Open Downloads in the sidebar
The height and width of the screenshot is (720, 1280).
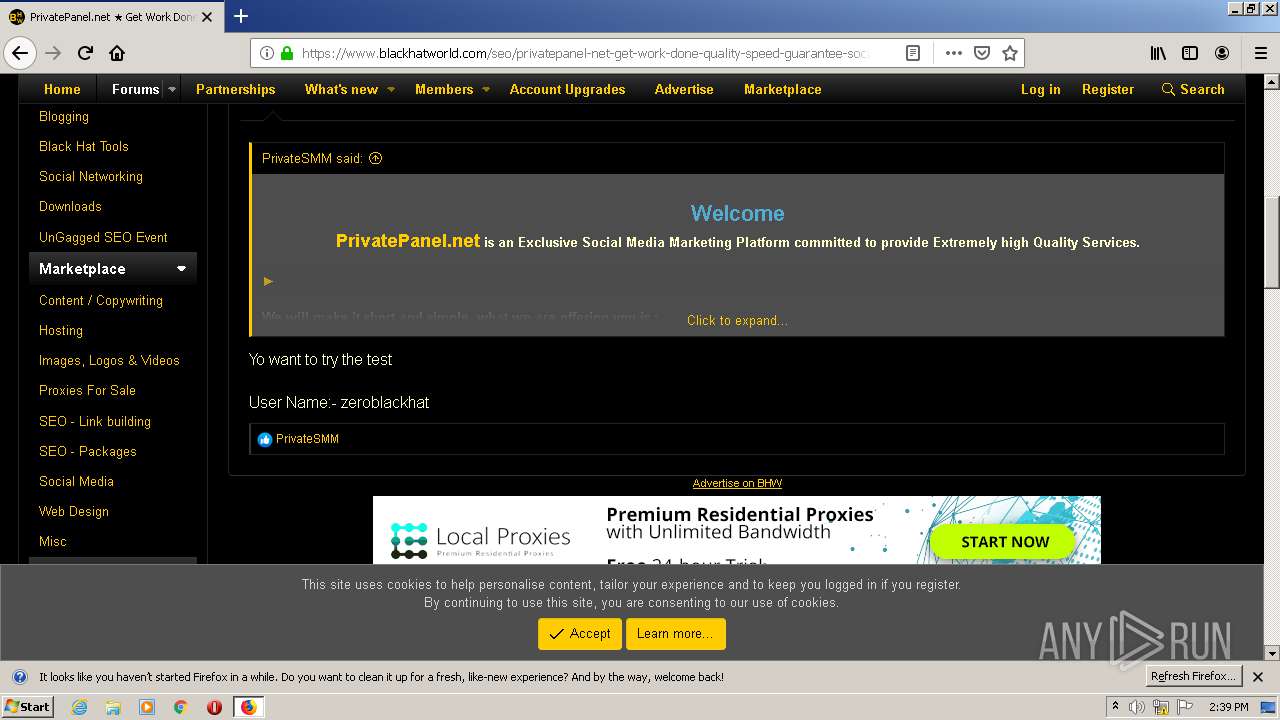70,206
